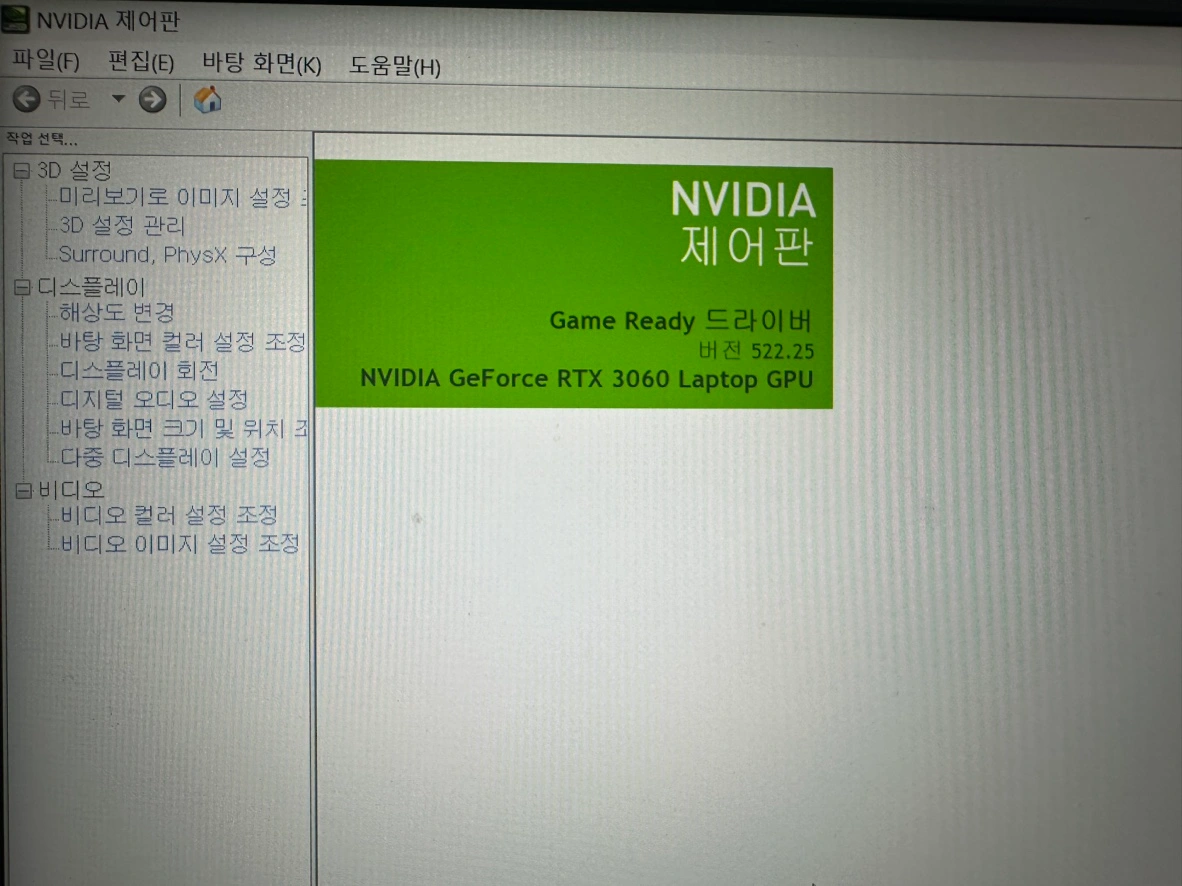Image resolution: width=1182 pixels, height=886 pixels.
Task: Open 비디오 컬러 설정 조정 page
Action: tap(168, 516)
